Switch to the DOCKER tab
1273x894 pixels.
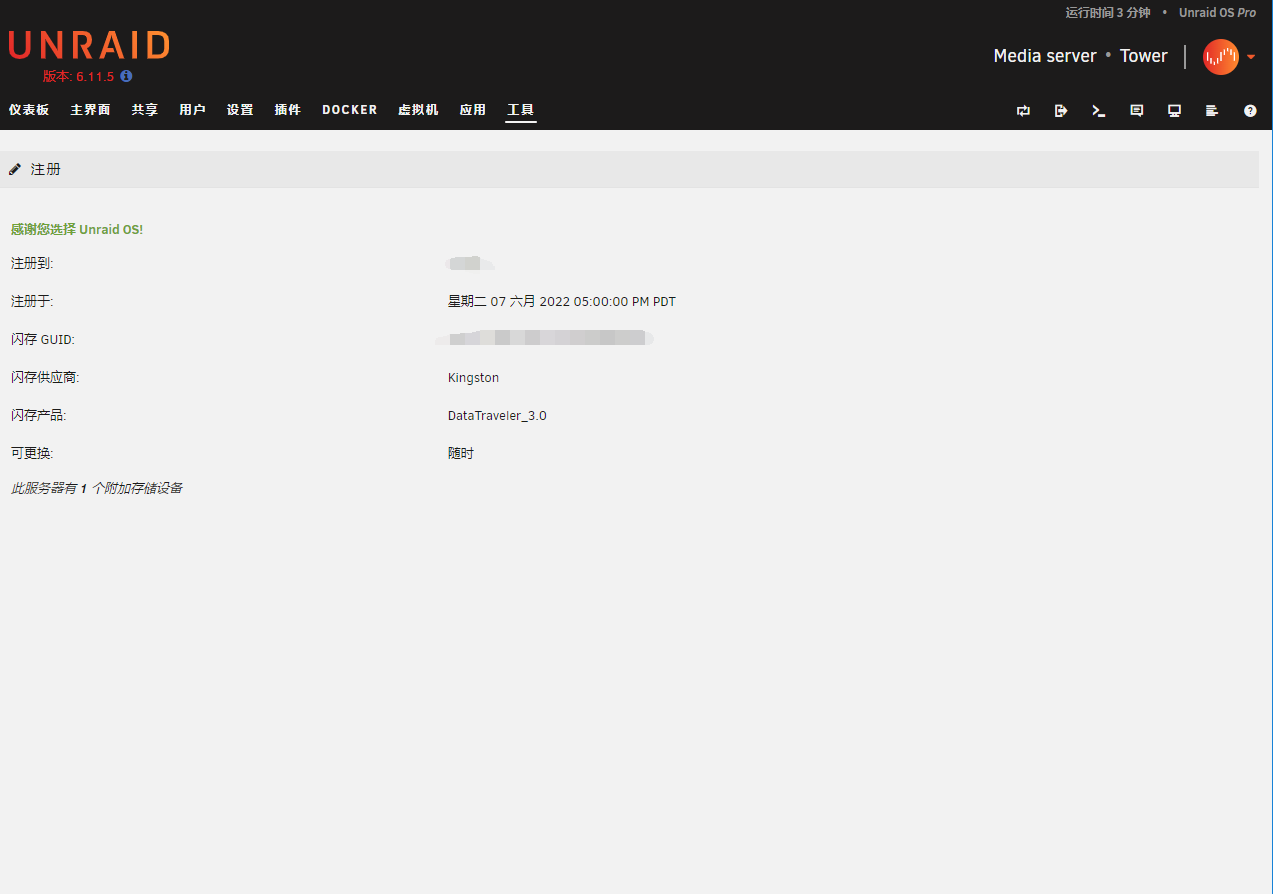click(349, 110)
